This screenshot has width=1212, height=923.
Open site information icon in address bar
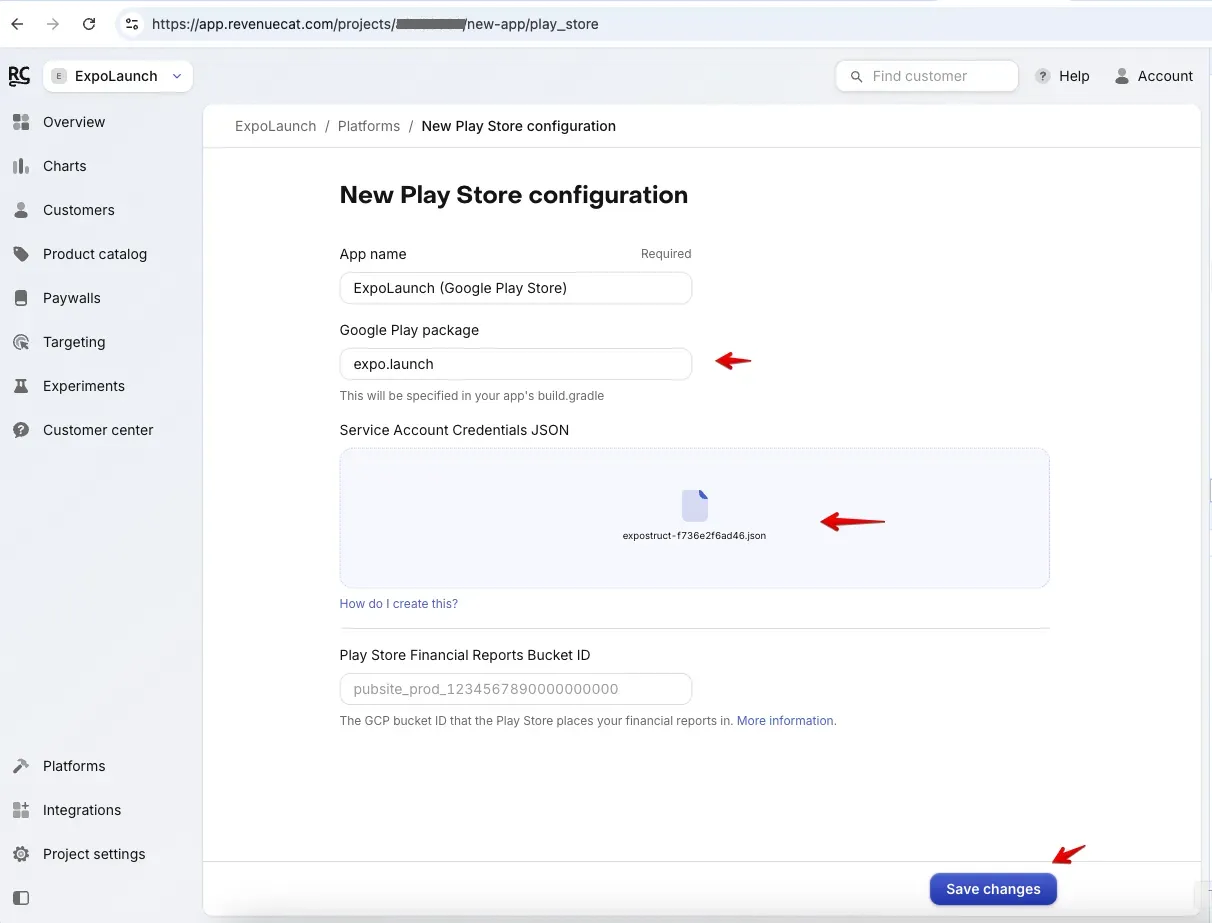point(131,24)
